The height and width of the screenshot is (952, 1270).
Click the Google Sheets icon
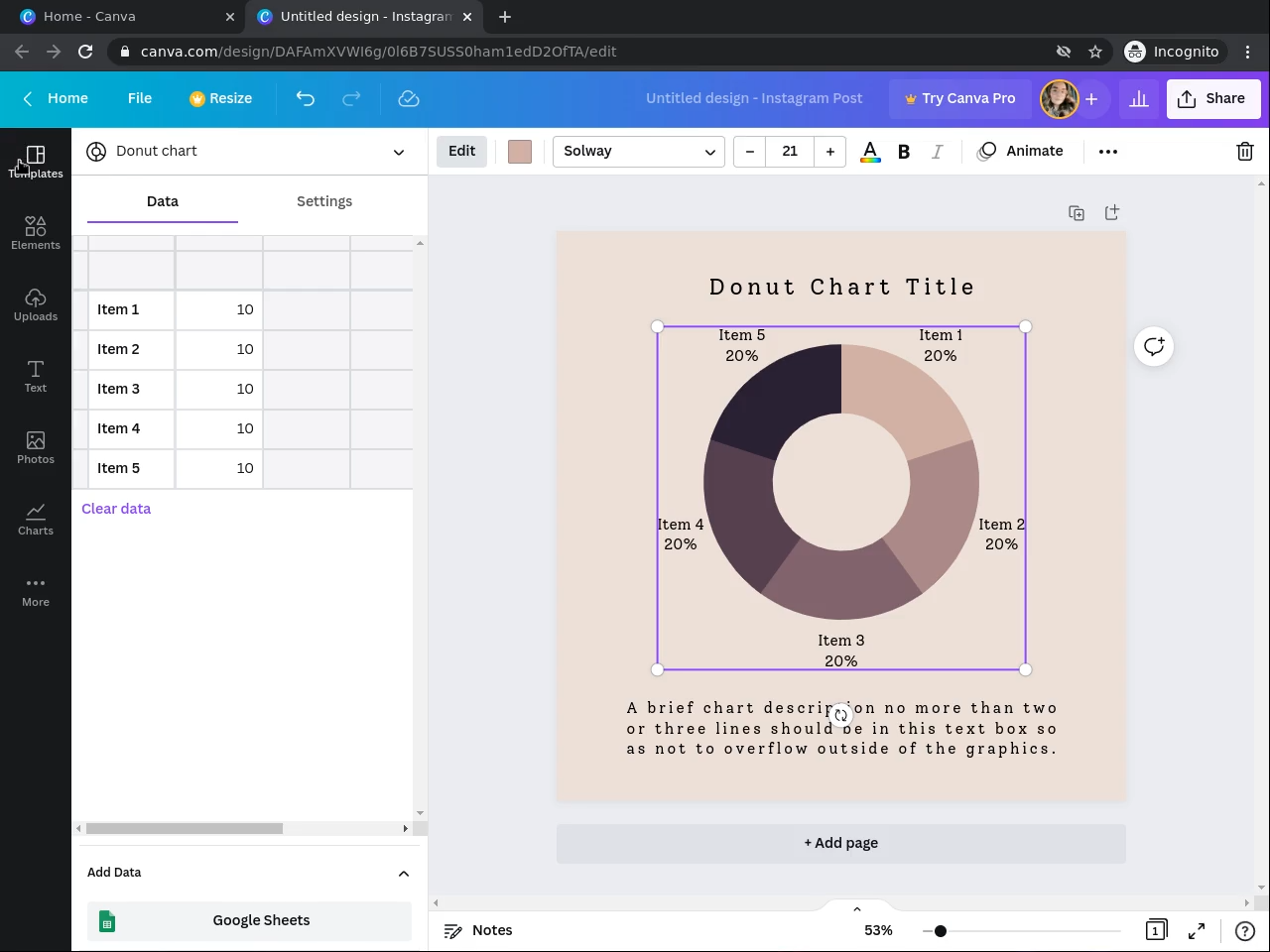[x=107, y=921]
